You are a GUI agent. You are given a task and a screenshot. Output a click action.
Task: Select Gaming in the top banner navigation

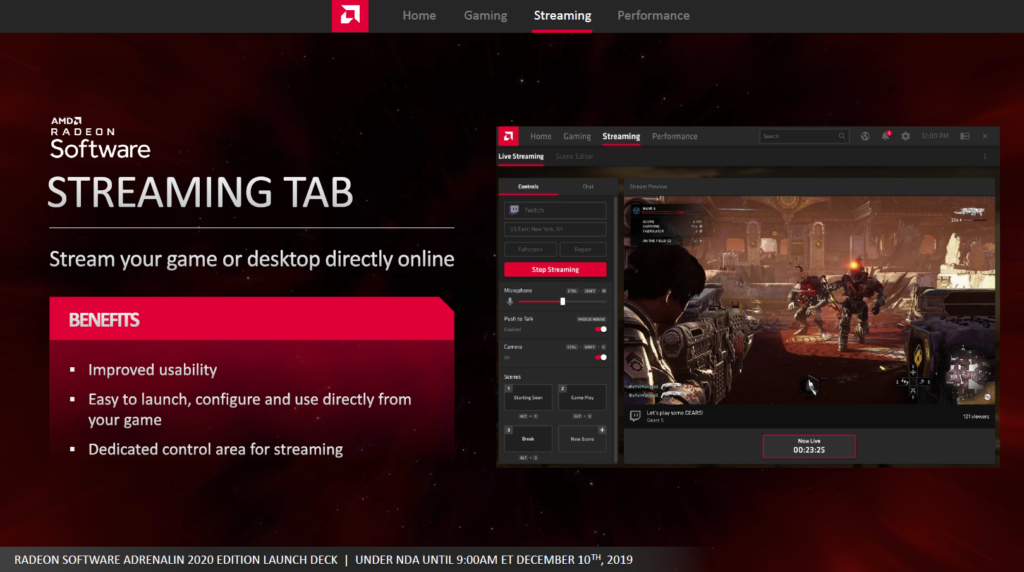(485, 16)
